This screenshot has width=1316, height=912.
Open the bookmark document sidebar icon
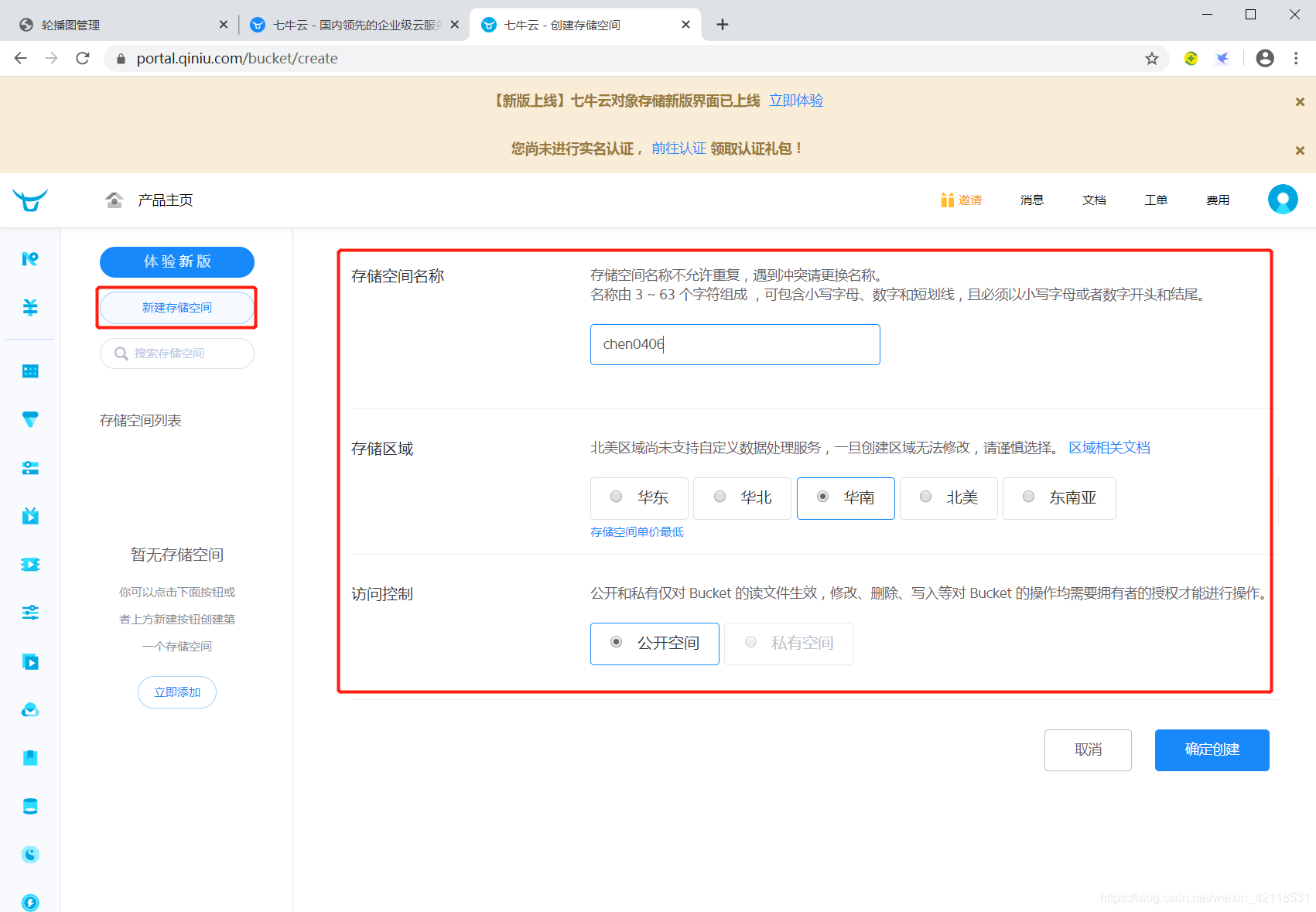30,758
